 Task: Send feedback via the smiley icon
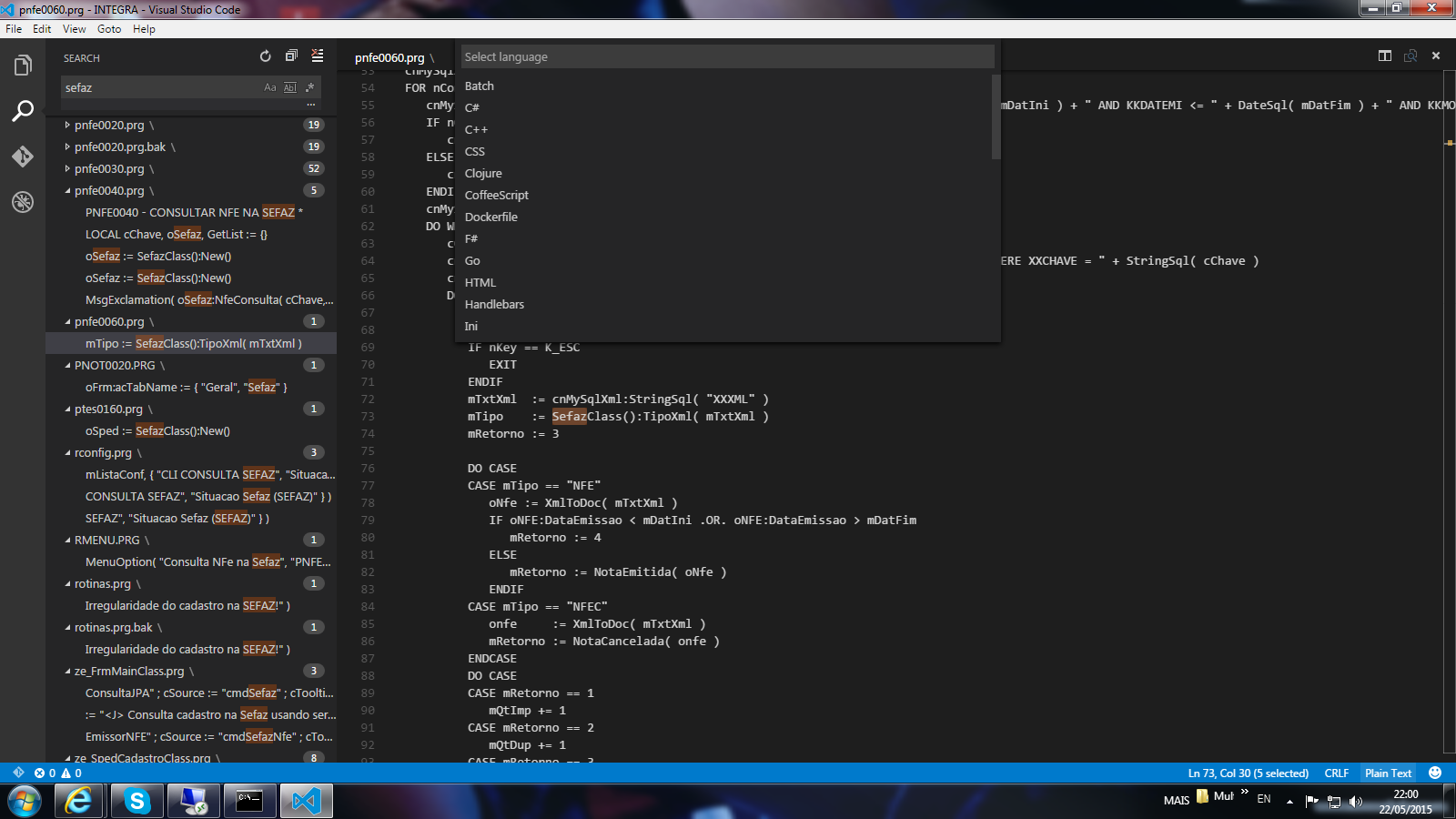[1435, 773]
